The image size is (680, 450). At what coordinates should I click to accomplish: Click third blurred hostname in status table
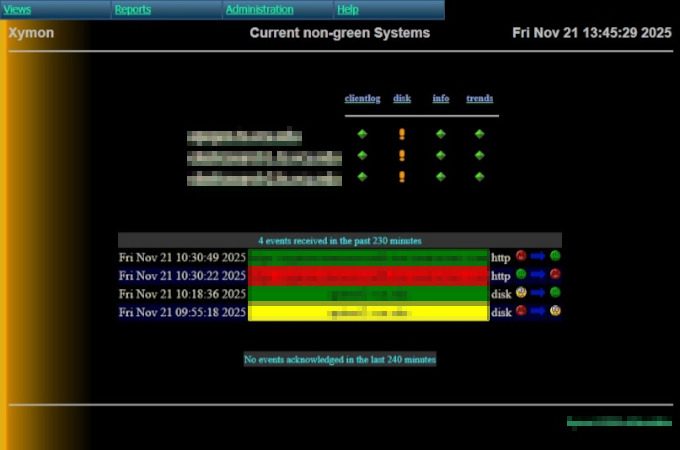click(265, 179)
